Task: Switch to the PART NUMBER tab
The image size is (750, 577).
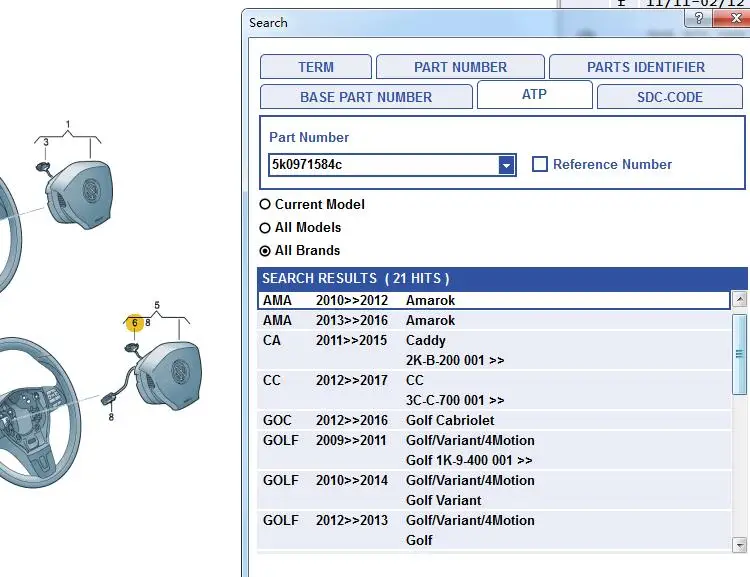Action: point(460,67)
